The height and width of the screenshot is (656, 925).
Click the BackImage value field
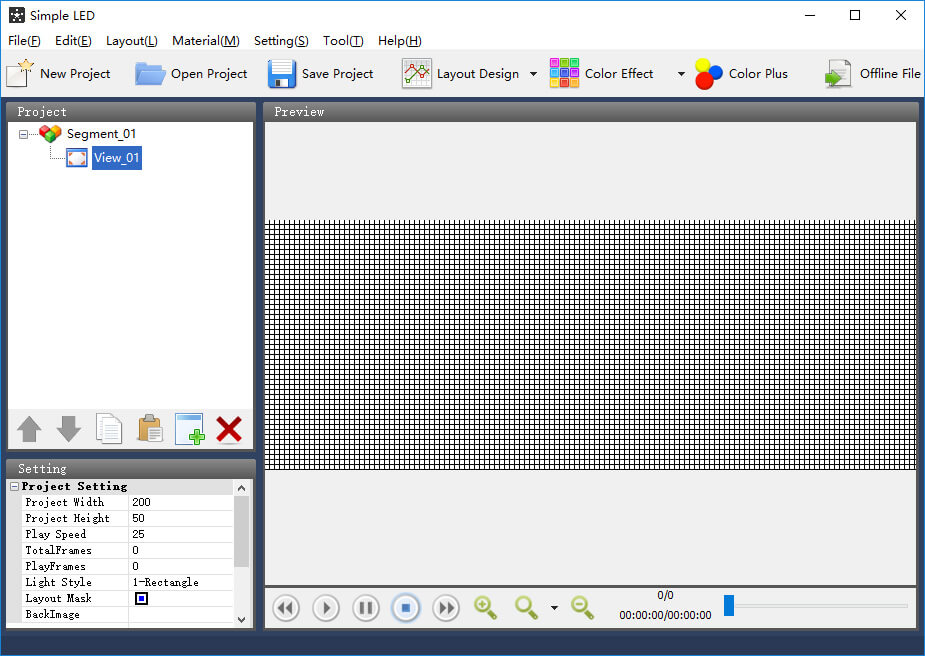(181, 614)
